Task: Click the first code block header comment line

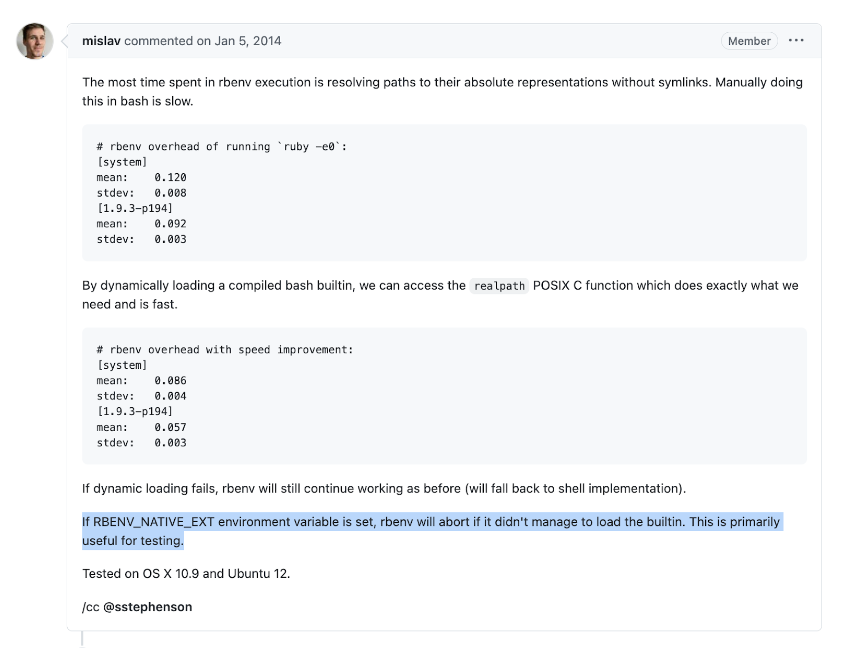Action: [x=222, y=146]
